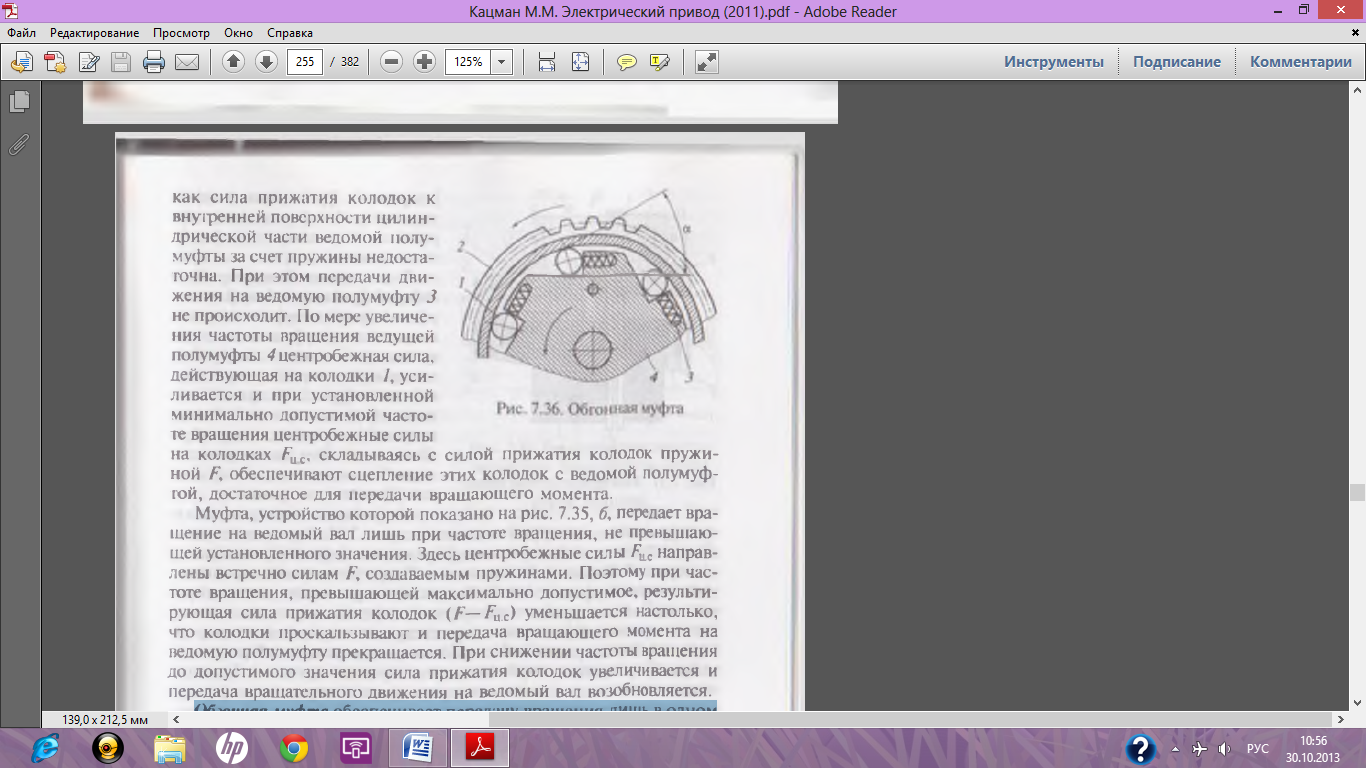Print the document with the printer icon
The width and height of the screenshot is (1366, 768).
click(x=154, y=62)
